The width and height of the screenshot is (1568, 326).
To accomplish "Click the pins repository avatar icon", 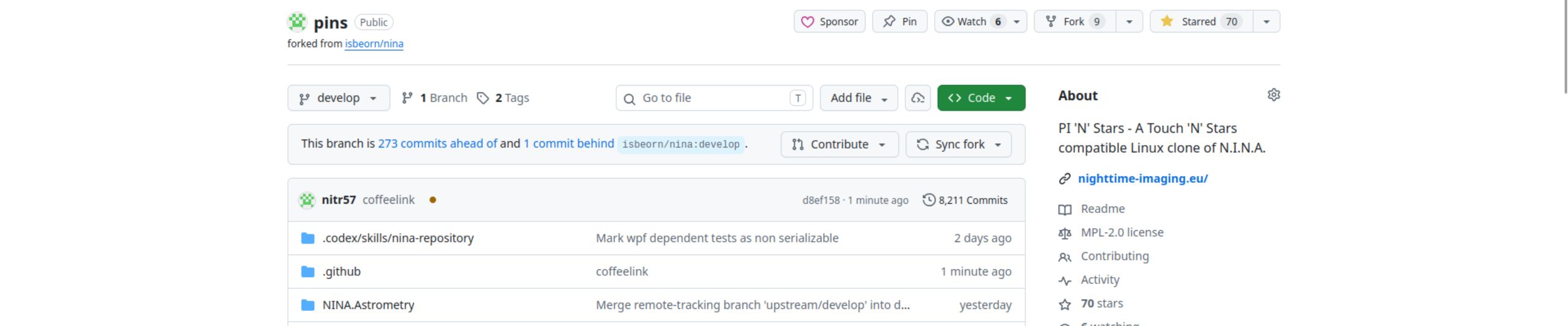I will click(297, 22).
